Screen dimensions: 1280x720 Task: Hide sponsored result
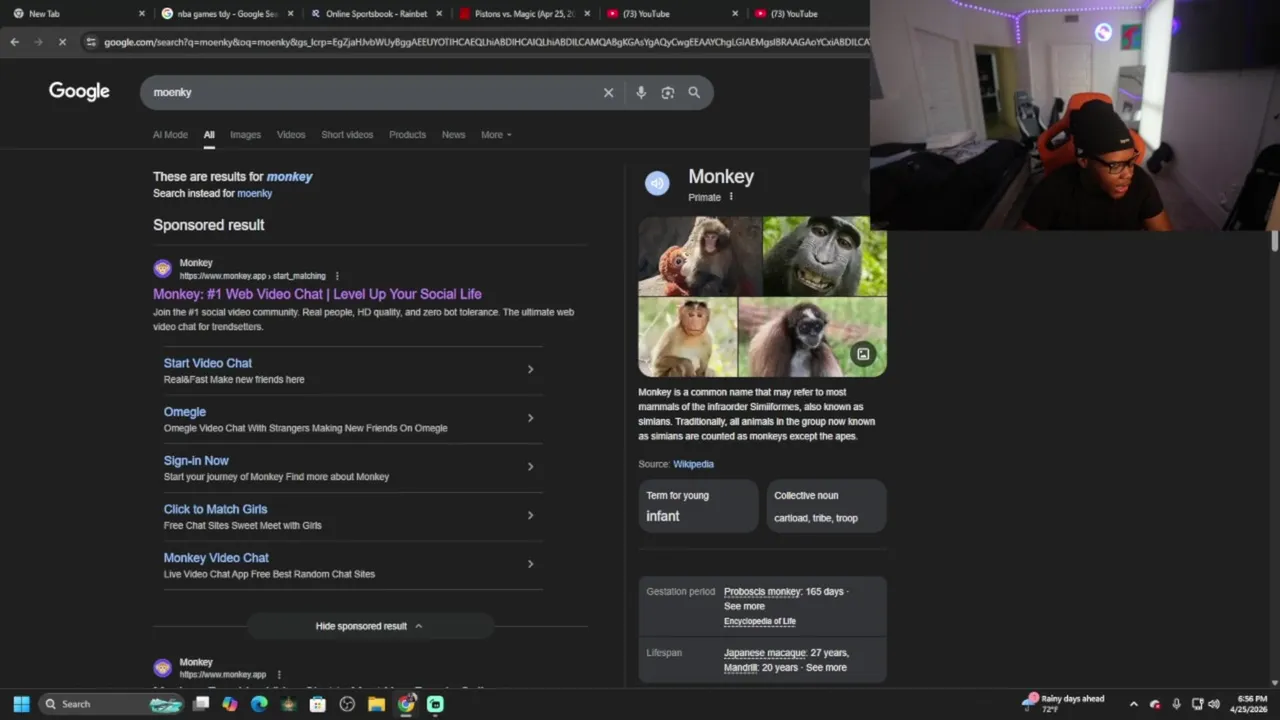(x=369, y=626)
